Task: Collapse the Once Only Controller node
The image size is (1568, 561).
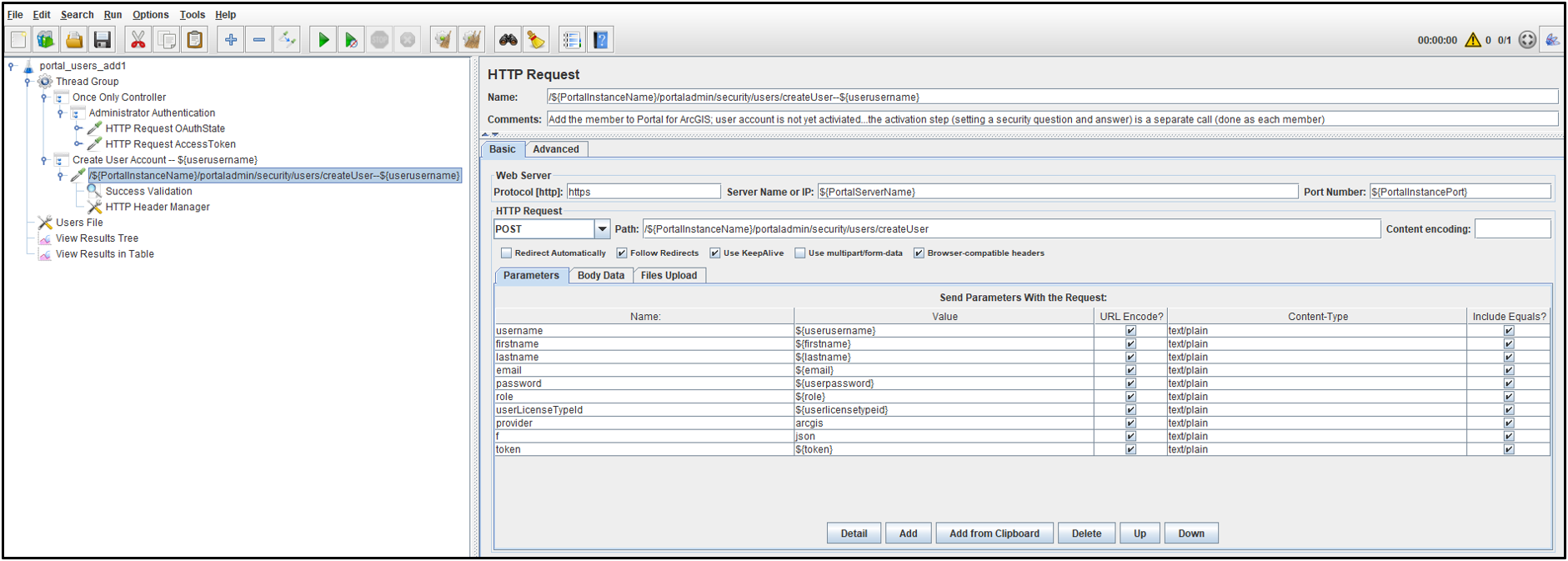Action: pos(44,98)
